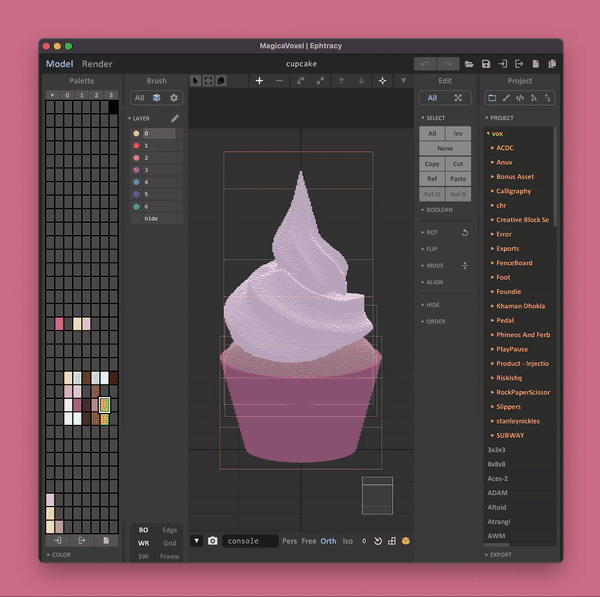The height and width of the screenshot is (597, 600).
Task: Create new file with page icon
Action: pos(536,64)
